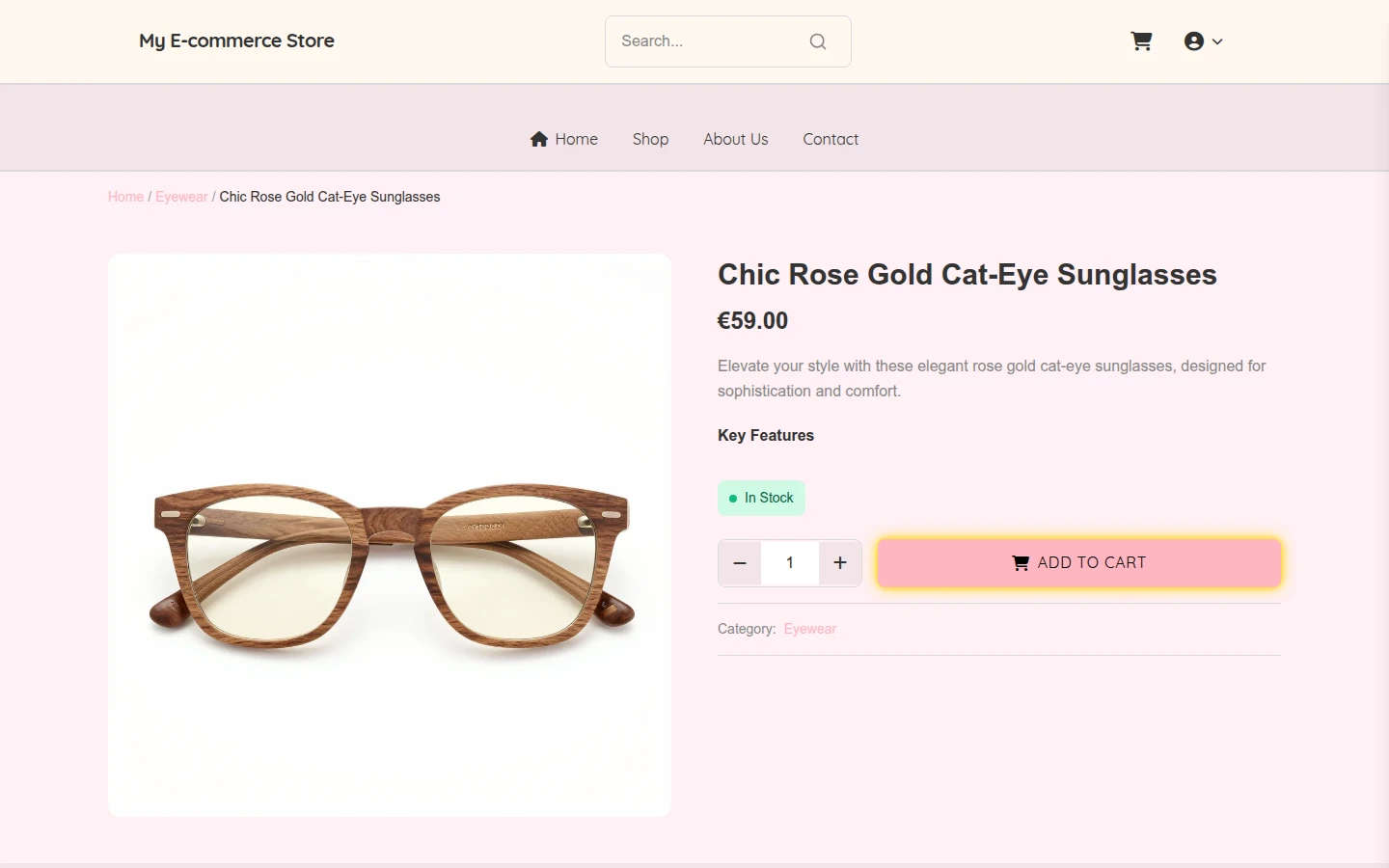Open the user account menu

[1203, 41]
